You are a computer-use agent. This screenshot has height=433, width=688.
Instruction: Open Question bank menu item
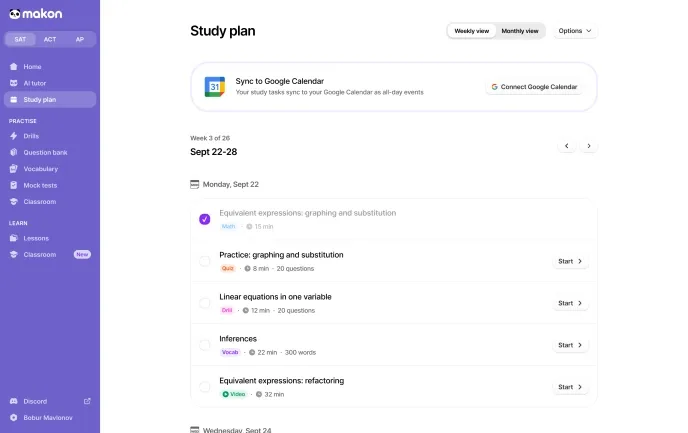point(50,152)
